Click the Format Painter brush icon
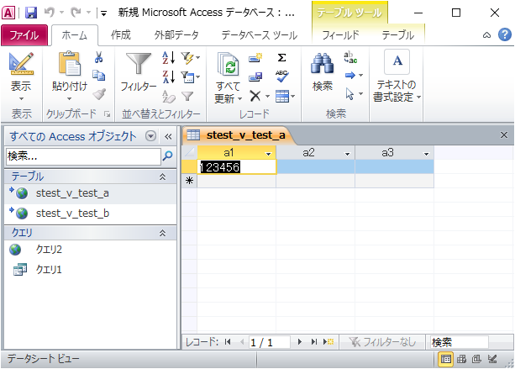This screenshot has width=515, height=369. click(x=99, y=95)
